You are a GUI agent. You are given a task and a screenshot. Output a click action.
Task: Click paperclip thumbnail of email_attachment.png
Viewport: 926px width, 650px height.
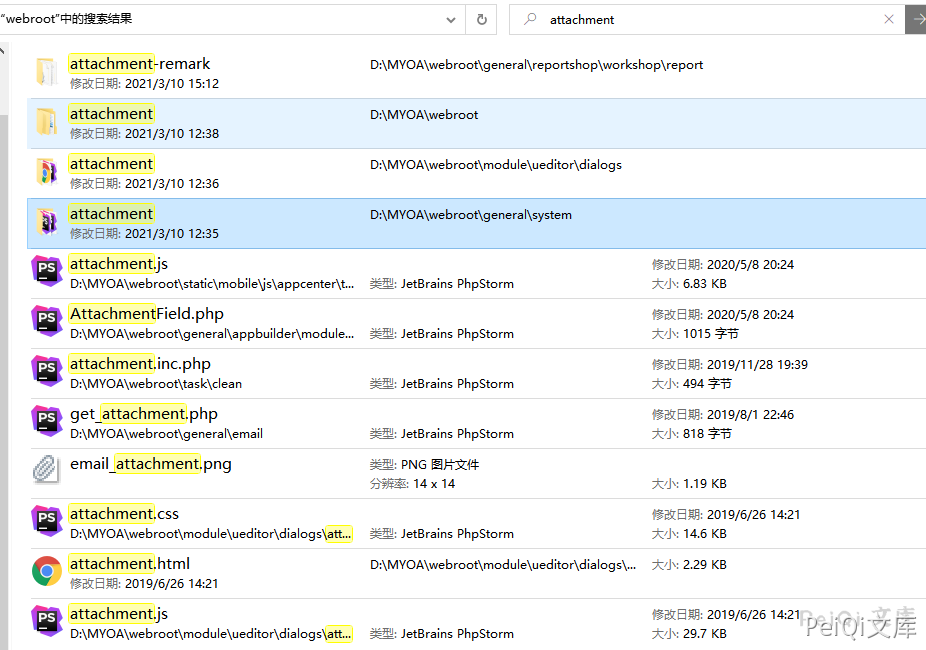point(47,470)
